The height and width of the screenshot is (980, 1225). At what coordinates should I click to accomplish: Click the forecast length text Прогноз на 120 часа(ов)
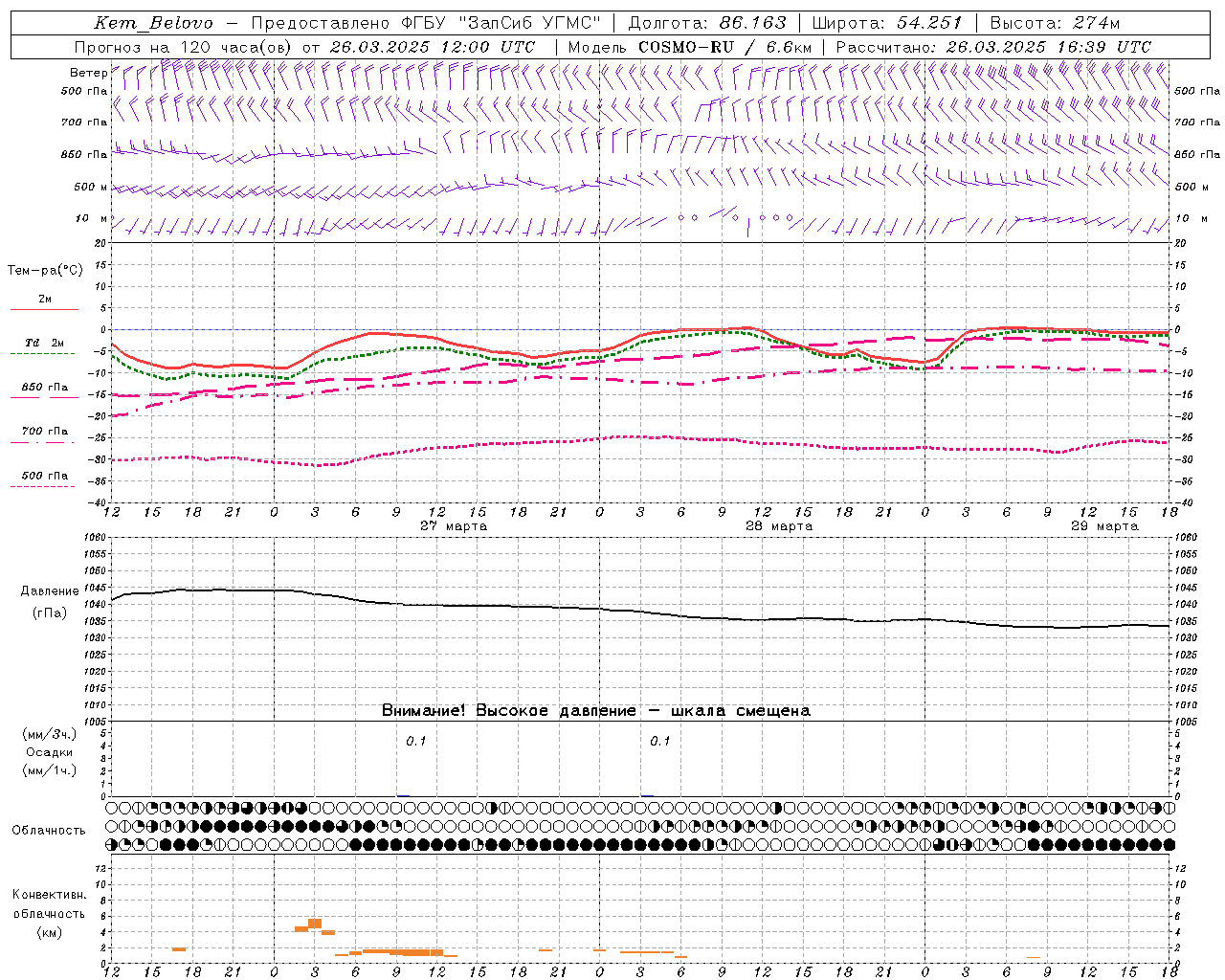(x=183, y=47)
